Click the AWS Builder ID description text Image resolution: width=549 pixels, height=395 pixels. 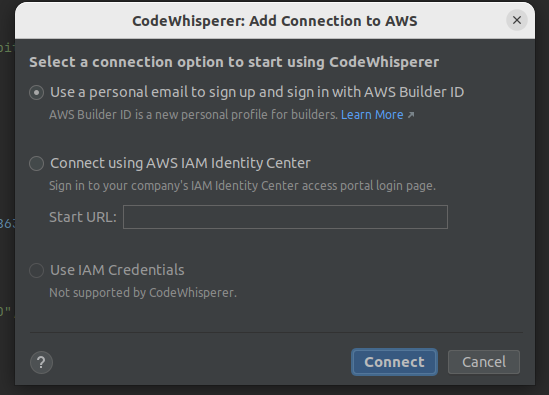(193, 115)
